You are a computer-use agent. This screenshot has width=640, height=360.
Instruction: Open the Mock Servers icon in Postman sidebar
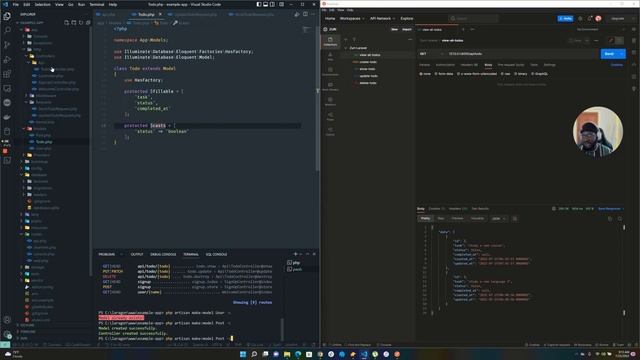point(330,87)
